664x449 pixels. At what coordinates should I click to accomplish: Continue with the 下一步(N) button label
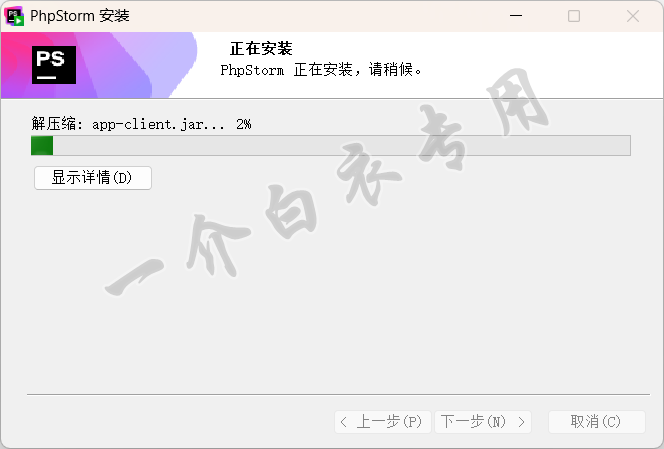click(x=473, y=421)
